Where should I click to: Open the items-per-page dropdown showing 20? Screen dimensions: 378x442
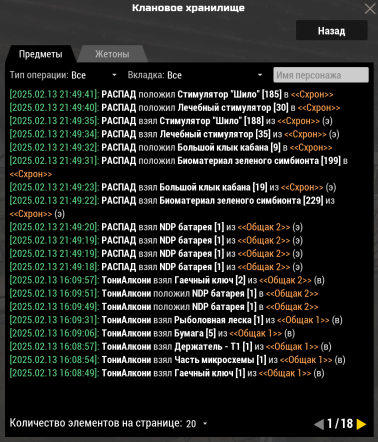click(x=197, y=424)
